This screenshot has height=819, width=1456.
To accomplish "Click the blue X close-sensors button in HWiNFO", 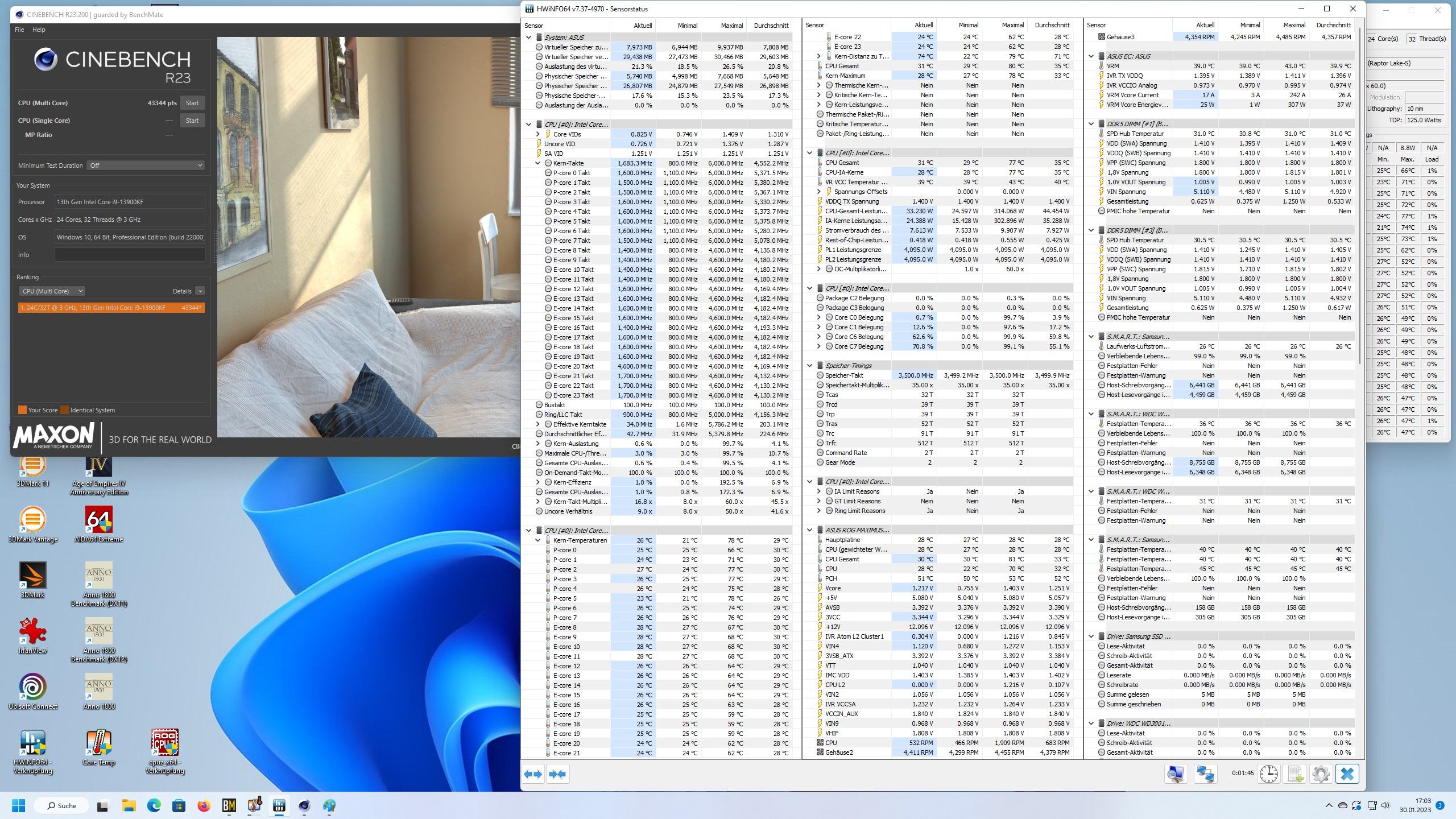I will (x=1347, y=774).
